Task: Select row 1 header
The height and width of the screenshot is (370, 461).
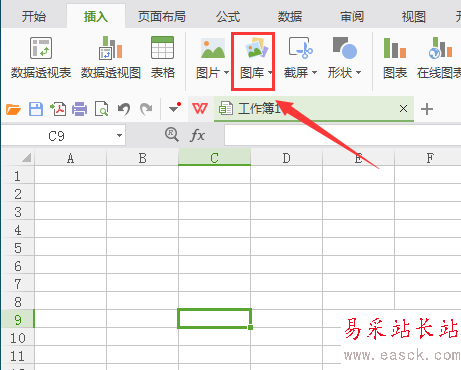Action: pos(18,176)
